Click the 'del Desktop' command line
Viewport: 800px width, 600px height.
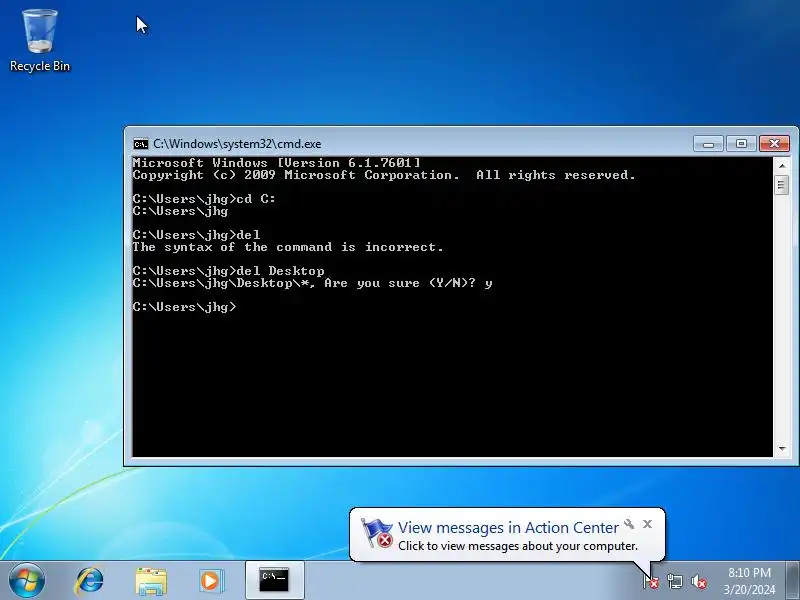pos(229,271)
